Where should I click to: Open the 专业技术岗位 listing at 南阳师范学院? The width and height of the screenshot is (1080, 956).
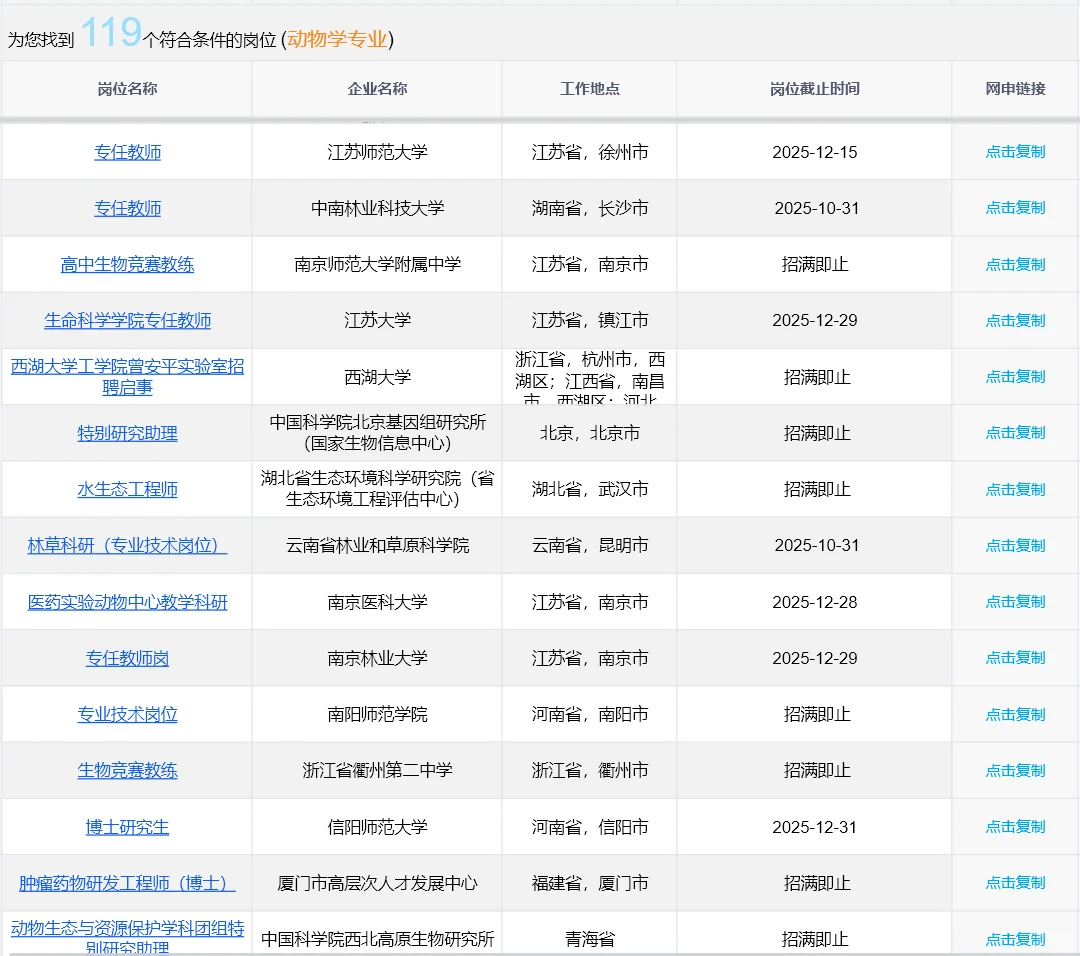pyautogui.click(x=127, y=714)
